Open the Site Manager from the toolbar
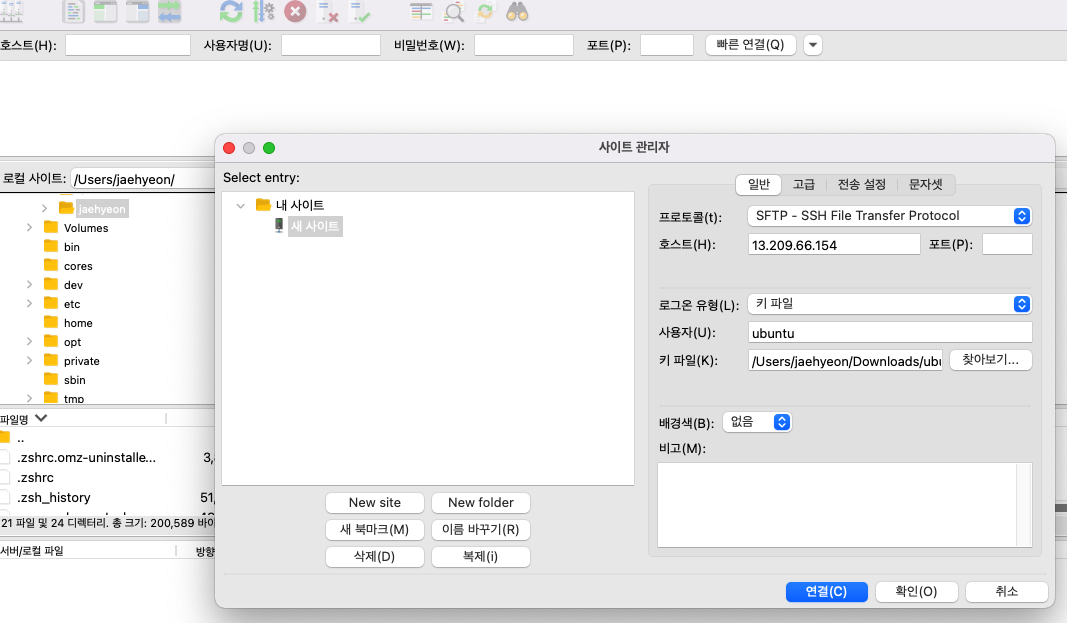The width and height of the screenshot is (1067, 623). coord(13,13)
